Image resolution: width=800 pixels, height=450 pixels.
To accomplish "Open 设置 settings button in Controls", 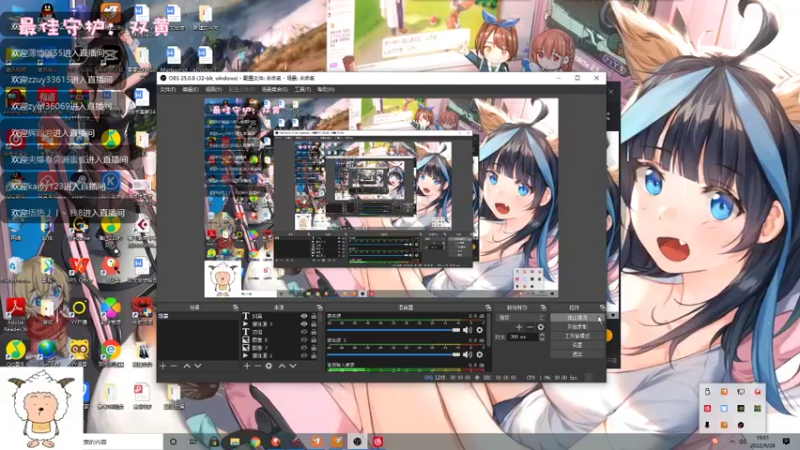I will (577, 345).
